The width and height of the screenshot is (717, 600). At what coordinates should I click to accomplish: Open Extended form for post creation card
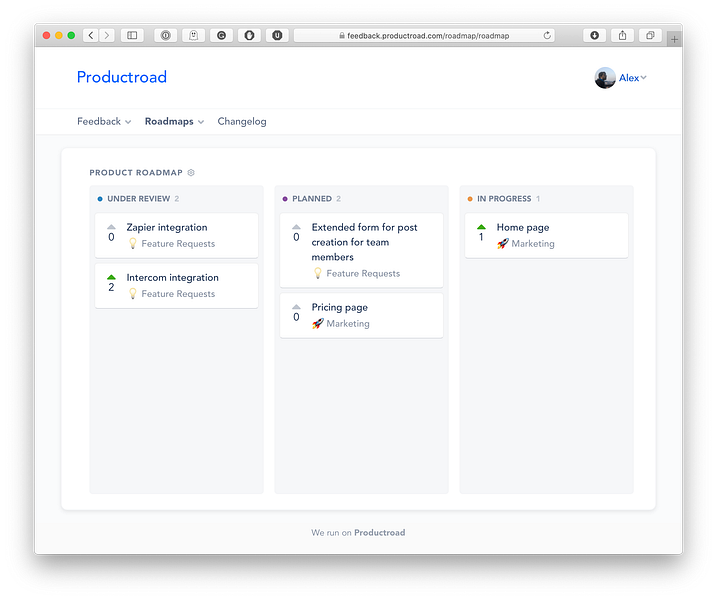[361, 250]
